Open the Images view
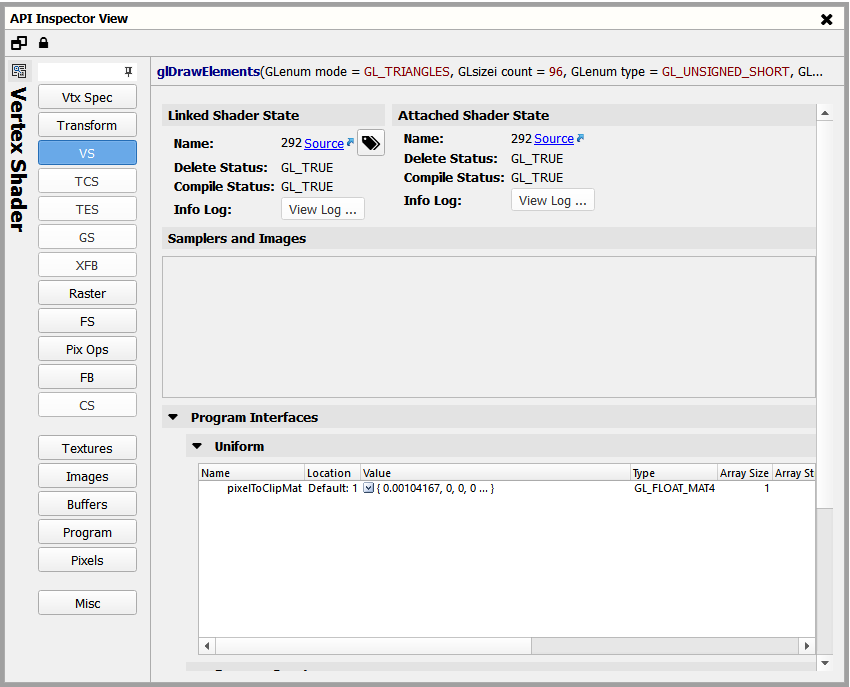Image resolution: width=850 pixels, height=687 pixels. coord(87,477)
